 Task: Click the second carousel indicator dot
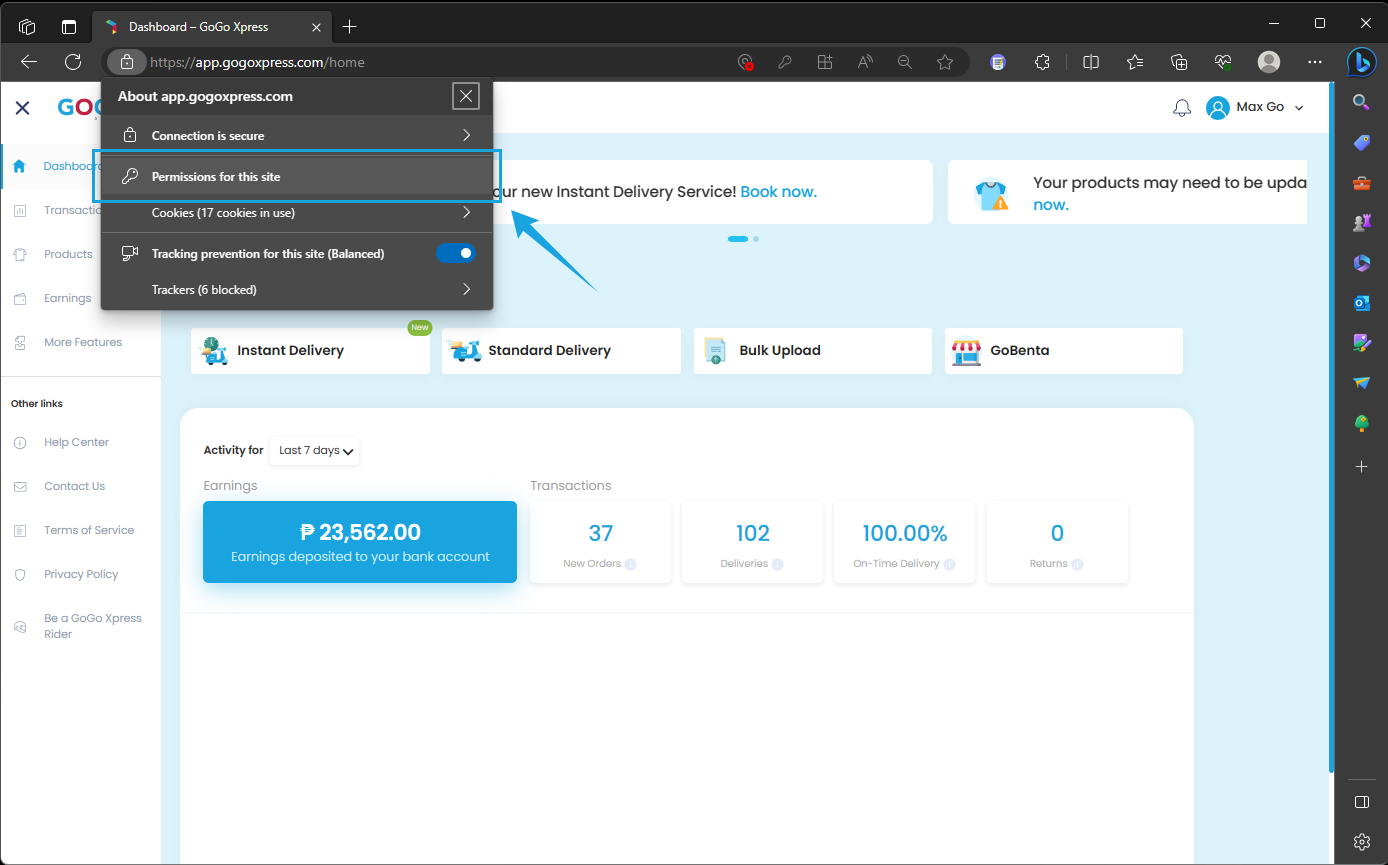(756, 239)
